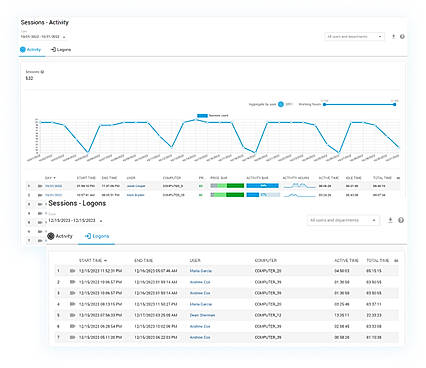Screen dimensions: 426x368
Task: Click the help icon in Sessions - Activity header
Action: [x=402, y=36]
